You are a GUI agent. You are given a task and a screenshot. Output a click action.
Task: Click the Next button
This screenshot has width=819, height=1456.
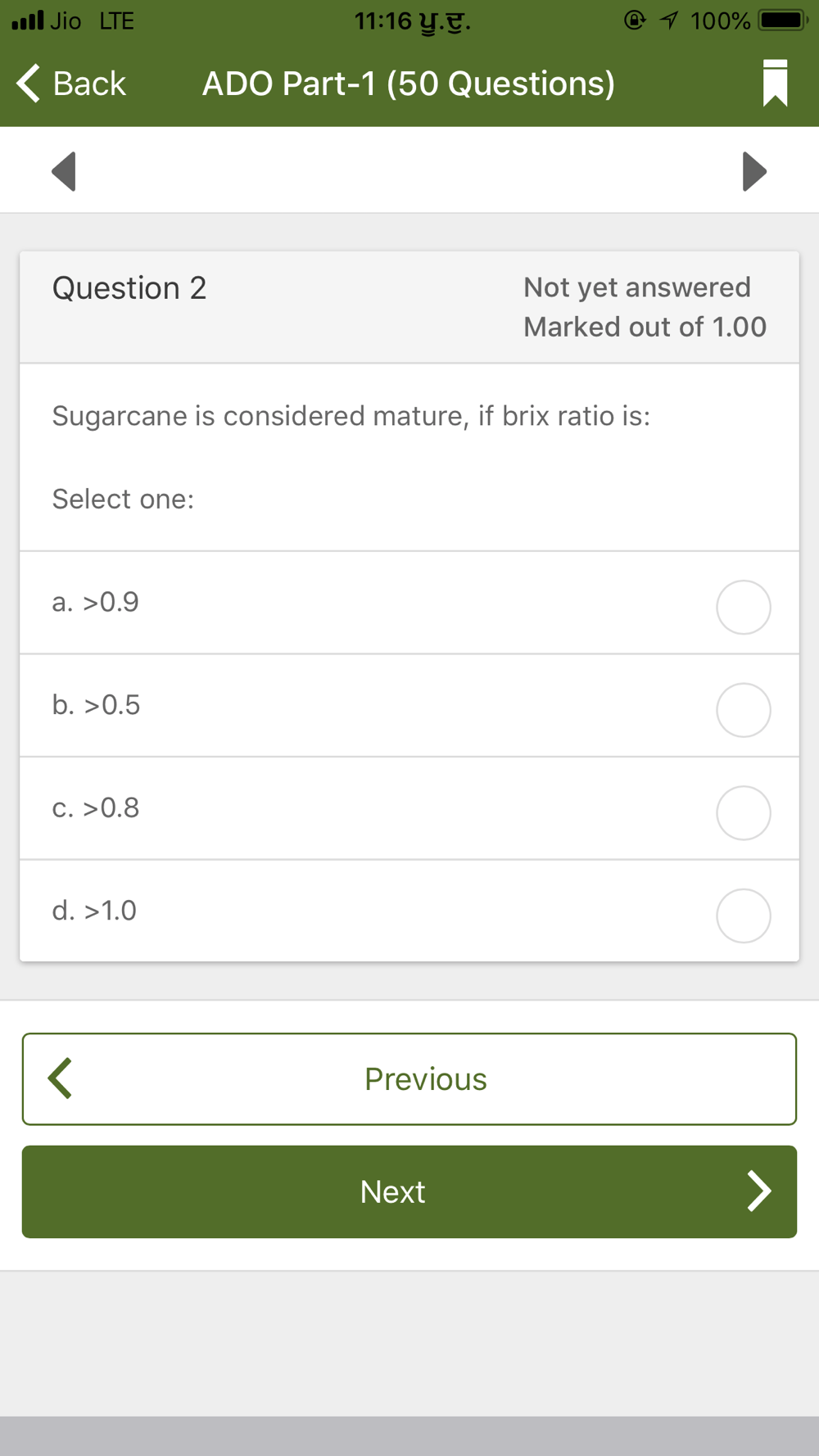[409, 1191]
